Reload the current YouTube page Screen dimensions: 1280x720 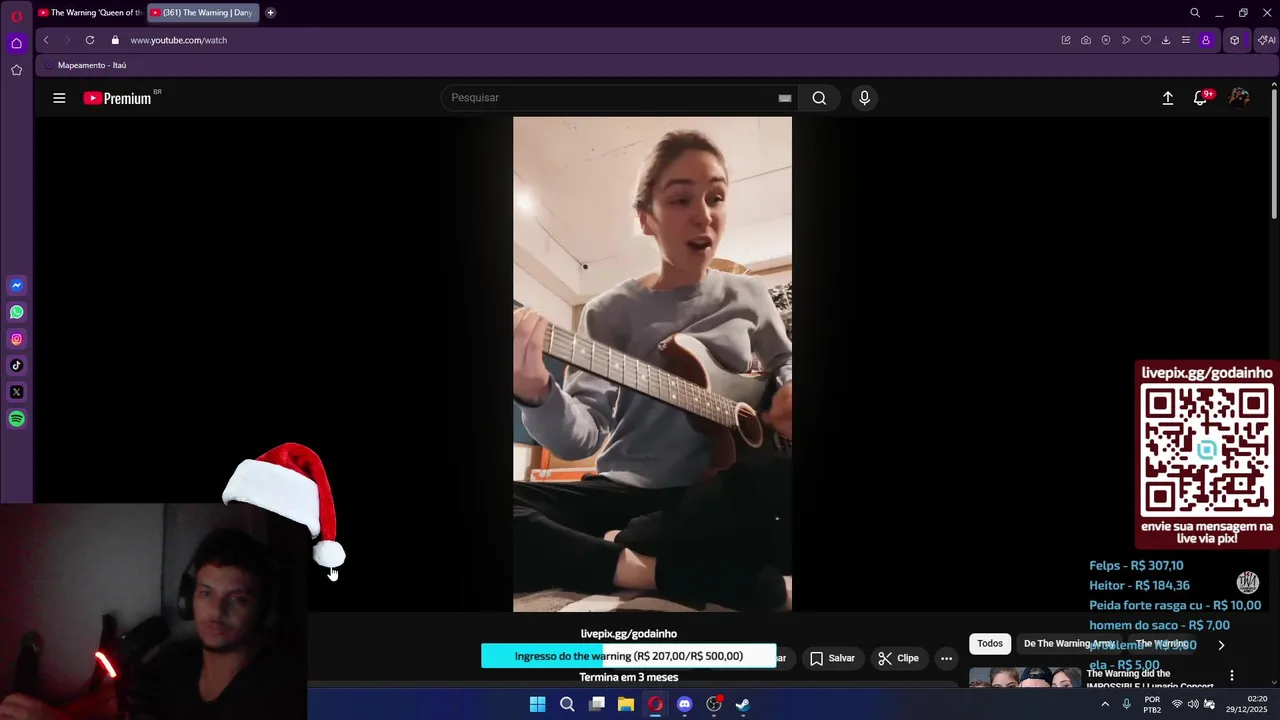tap(90, 40)
